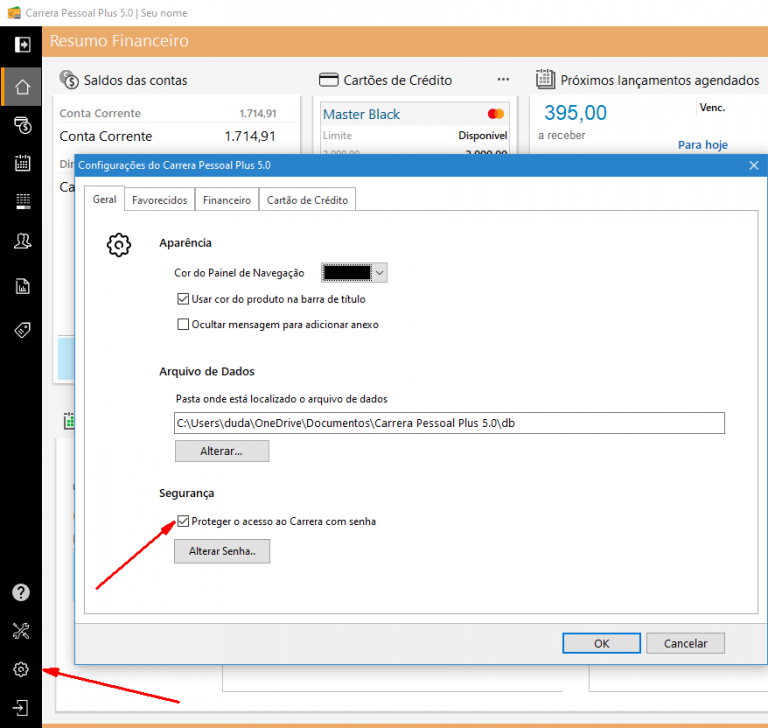Open the reports chart sidebar icon
Image resolution: width=768 pixels, height=728 pixels.
click(21, 287)
